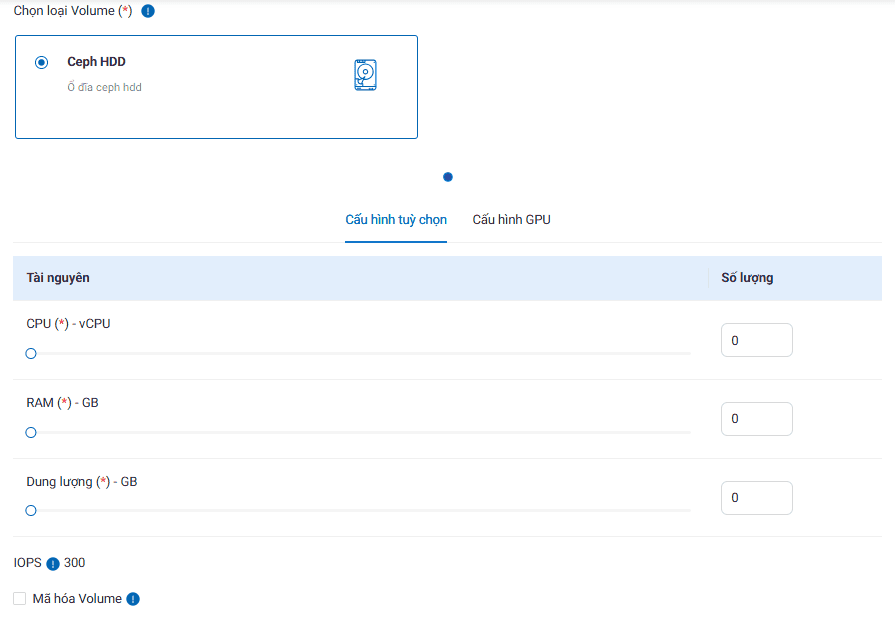Click the RAM GB slider handle
This screenshot has width=895, height=625.
pyautogui.click(x=31, y=433)
